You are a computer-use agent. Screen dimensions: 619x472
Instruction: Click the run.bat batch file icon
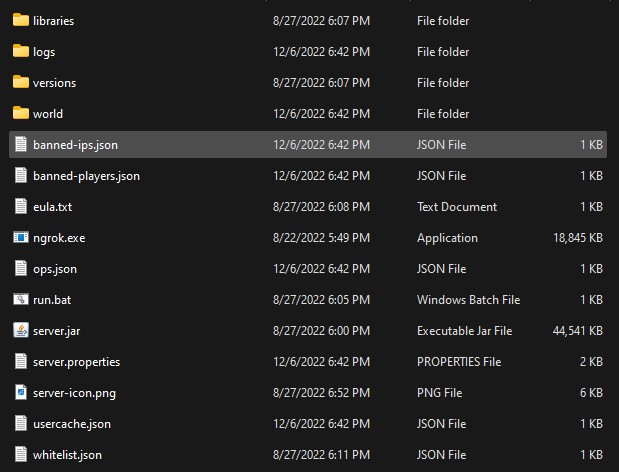[x=21, y=299]
